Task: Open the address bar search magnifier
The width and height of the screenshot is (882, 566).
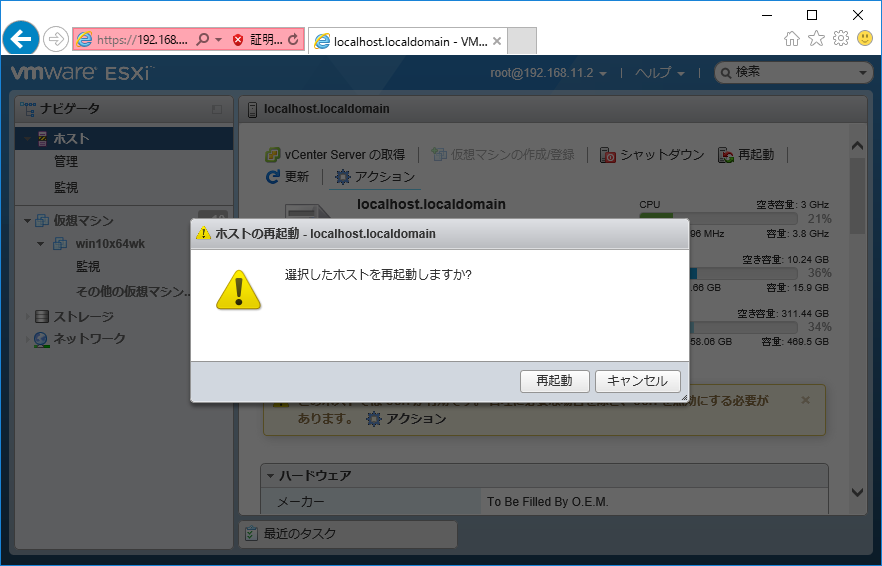Action: [x=202, y=39]
